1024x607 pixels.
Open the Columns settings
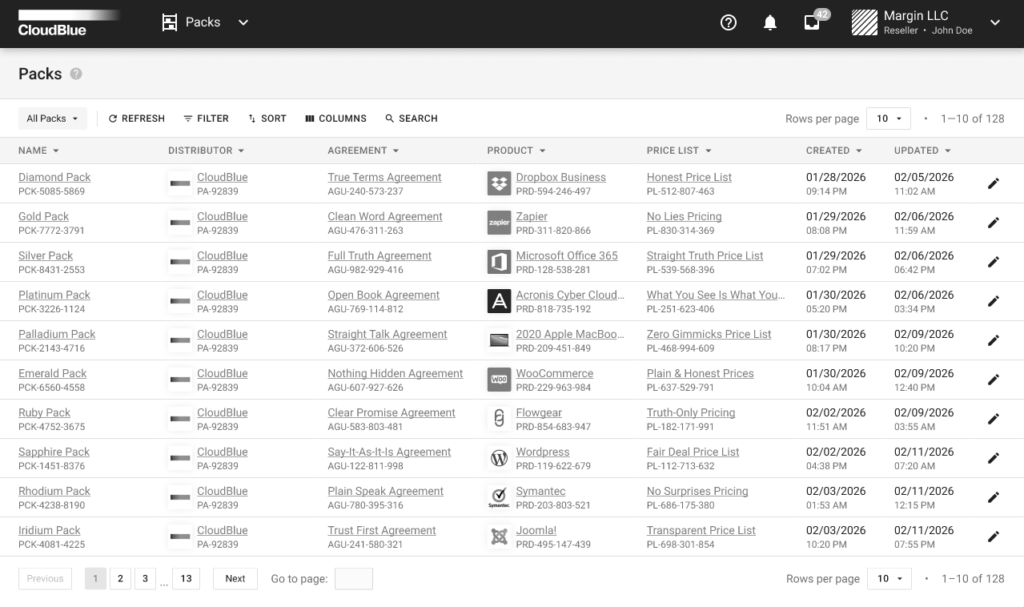pos(335,118)
